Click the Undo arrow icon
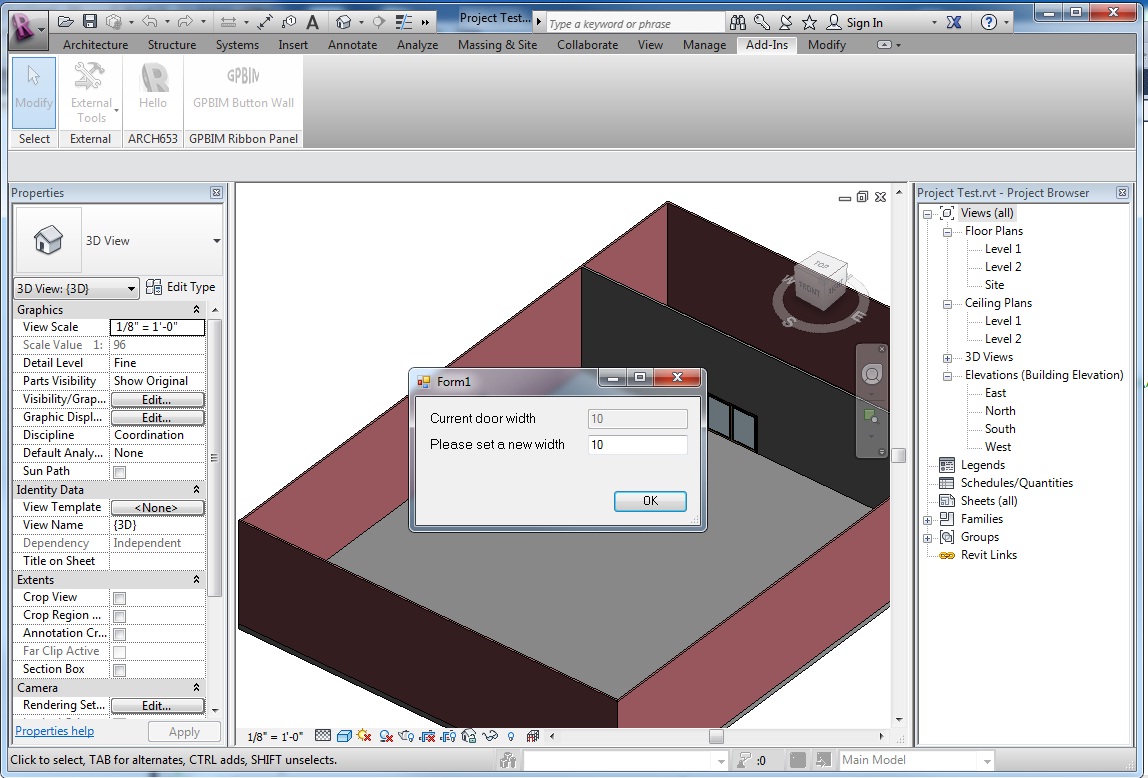Image resolution: width=1148 pixels, height=778 pixels. (149, 22)
